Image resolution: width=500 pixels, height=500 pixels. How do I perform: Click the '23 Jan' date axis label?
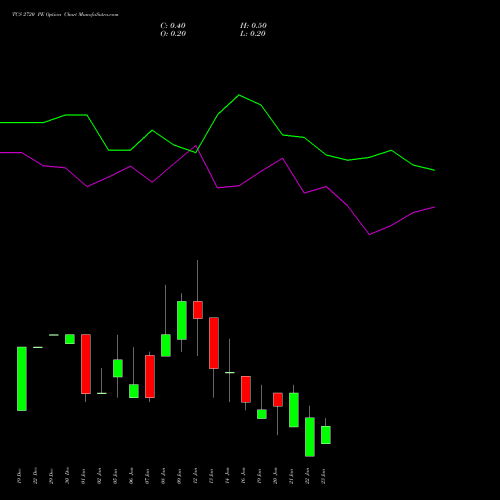point(323,476)
